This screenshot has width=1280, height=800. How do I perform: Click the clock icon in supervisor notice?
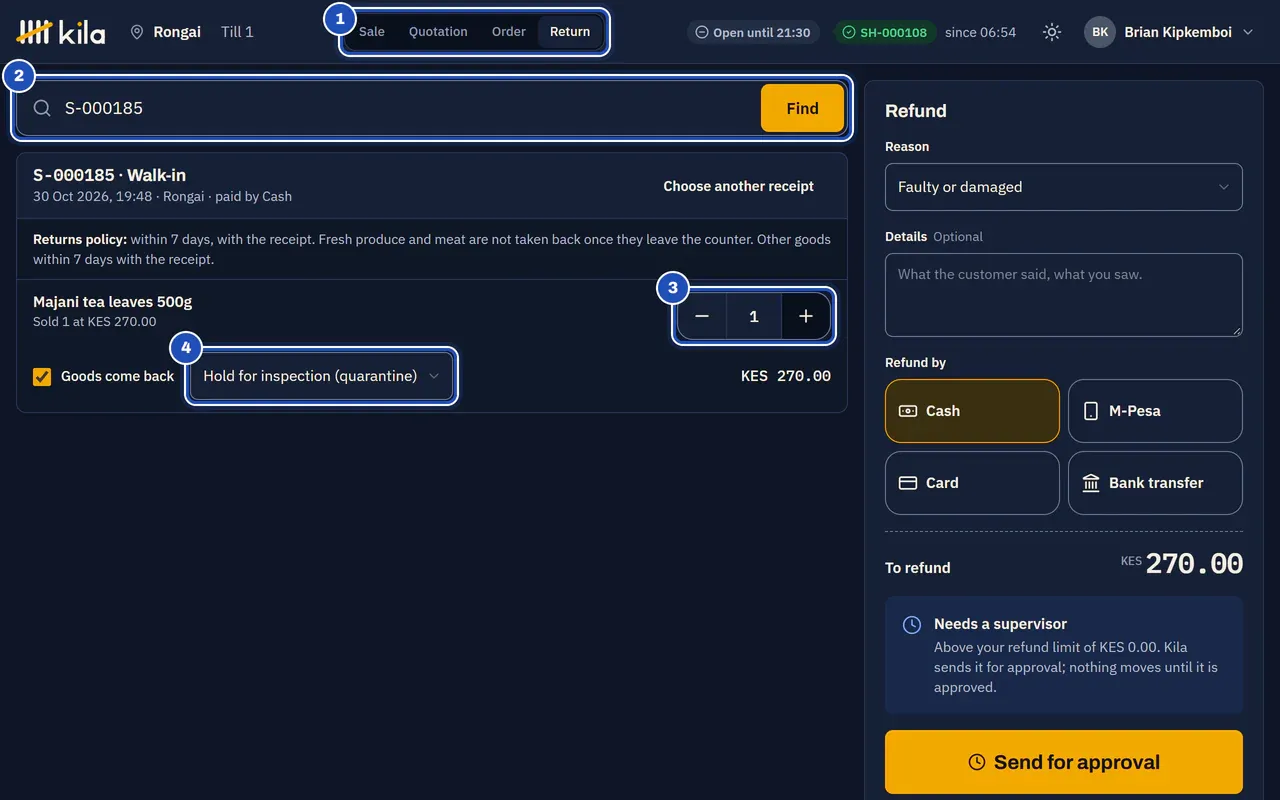click(x=912, y=625)
